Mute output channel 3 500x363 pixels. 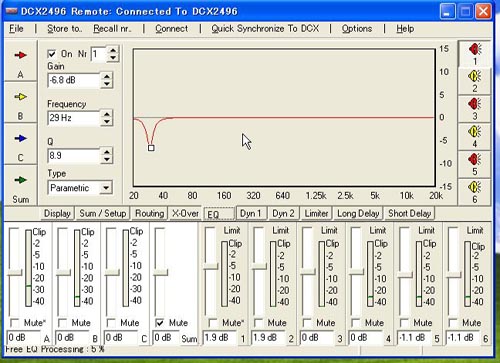tap(307, 323)
